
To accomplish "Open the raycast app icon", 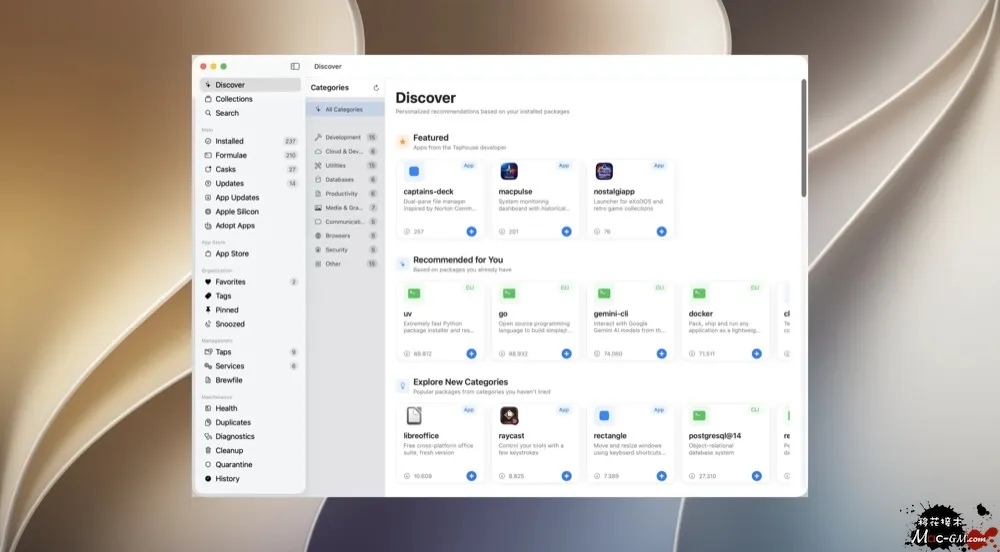I will point(509,416).
